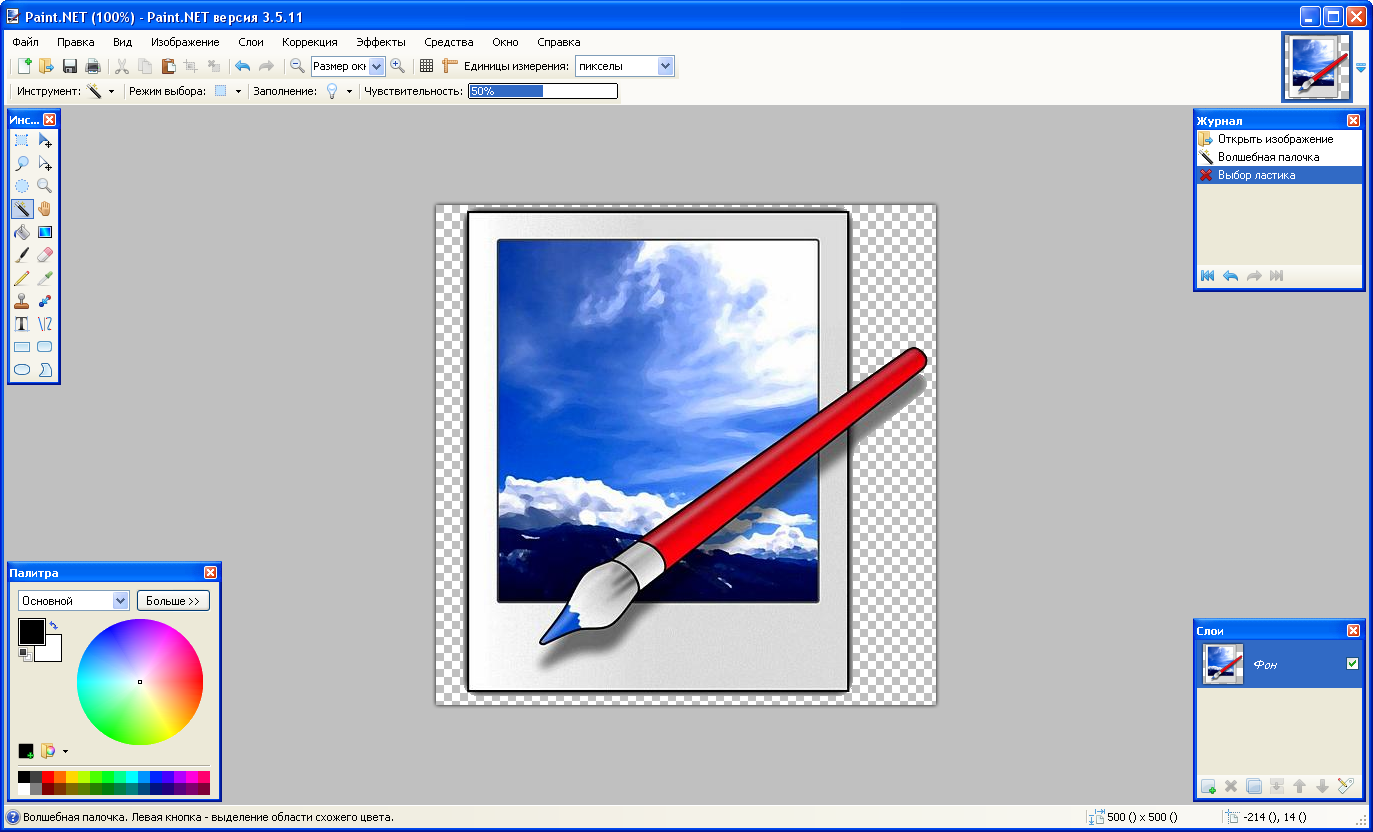1373x832 pixels.
Task: Activate the Color Picker tool
Action: tap(45, 278)
